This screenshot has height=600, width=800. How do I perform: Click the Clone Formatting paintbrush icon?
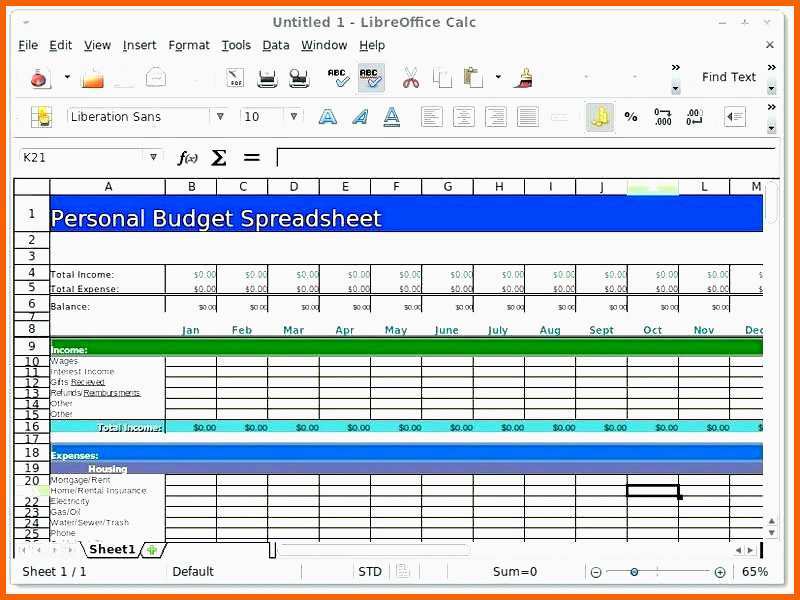(x=523, y=78)
